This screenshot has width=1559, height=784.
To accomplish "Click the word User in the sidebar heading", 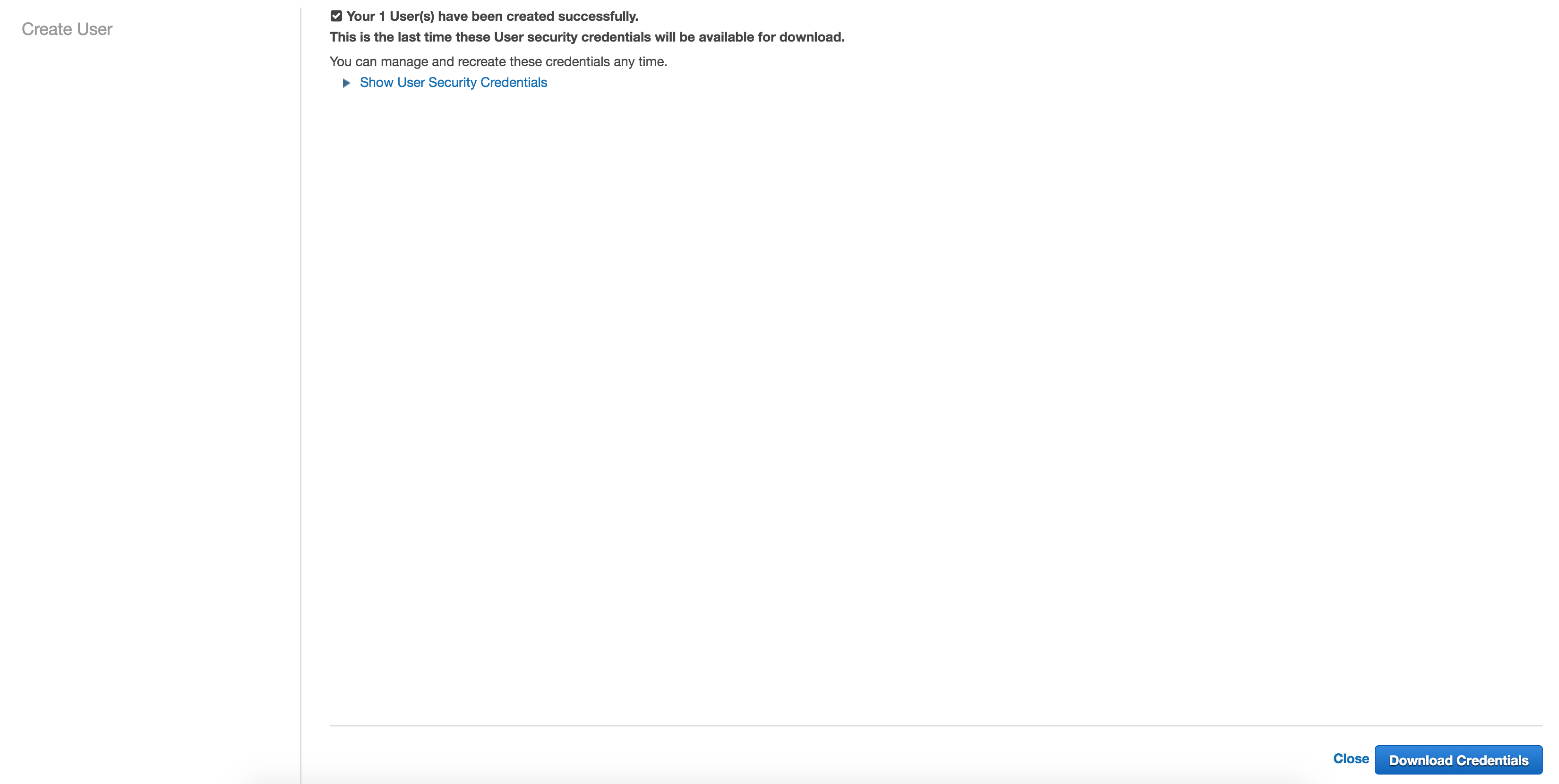I will (94, 29).
